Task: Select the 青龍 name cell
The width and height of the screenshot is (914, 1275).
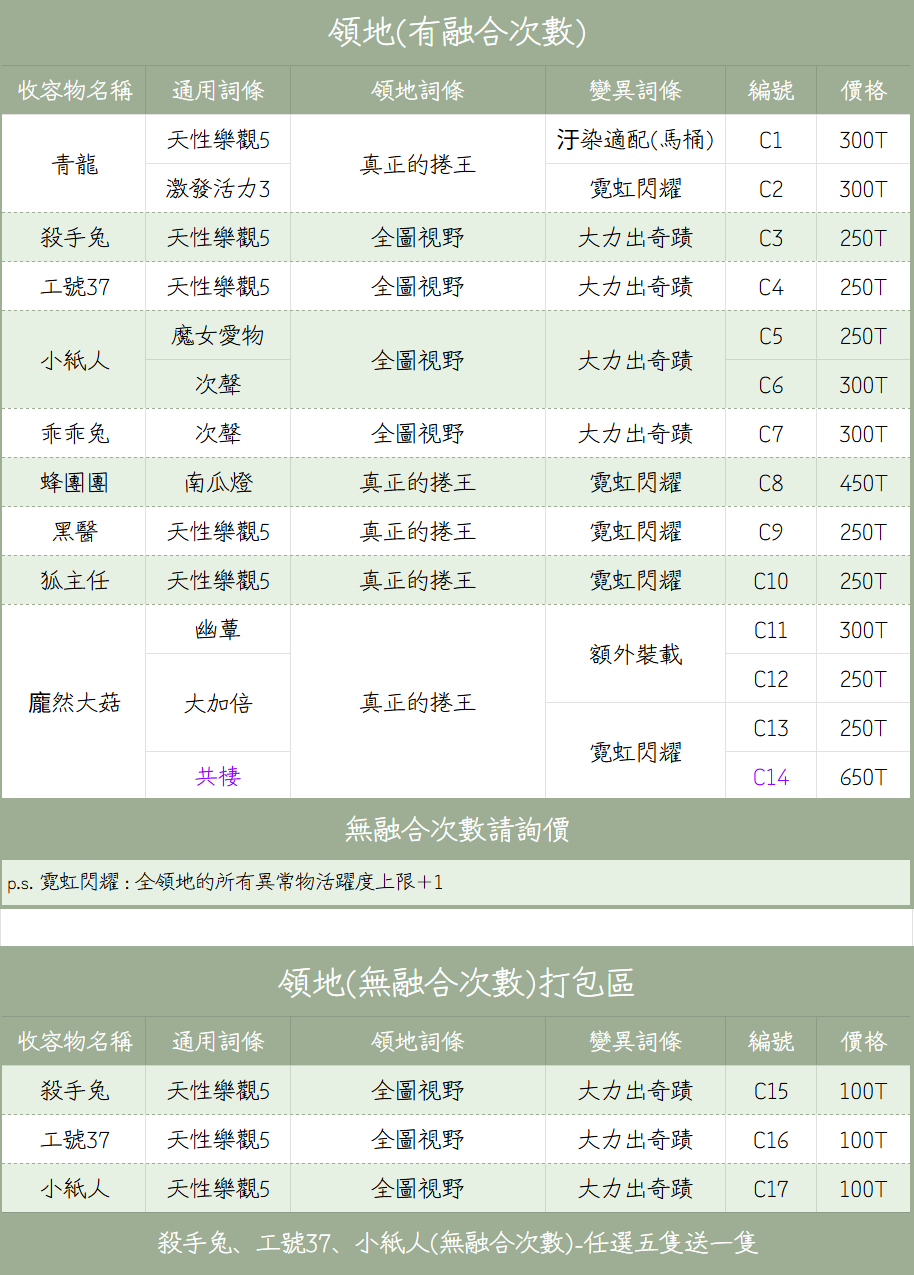Action: [x=74, y=165]
